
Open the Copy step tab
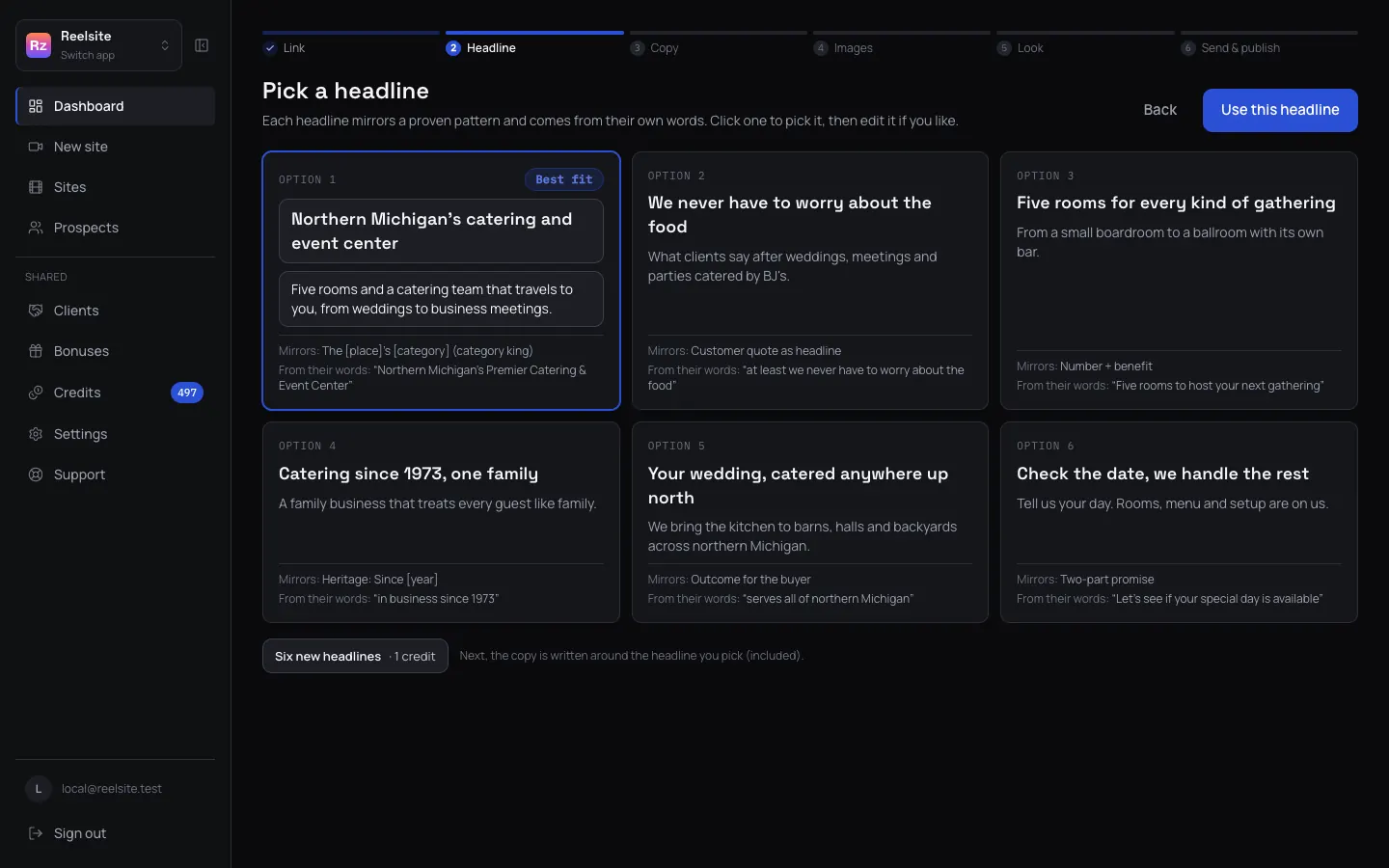coord(719,44)
